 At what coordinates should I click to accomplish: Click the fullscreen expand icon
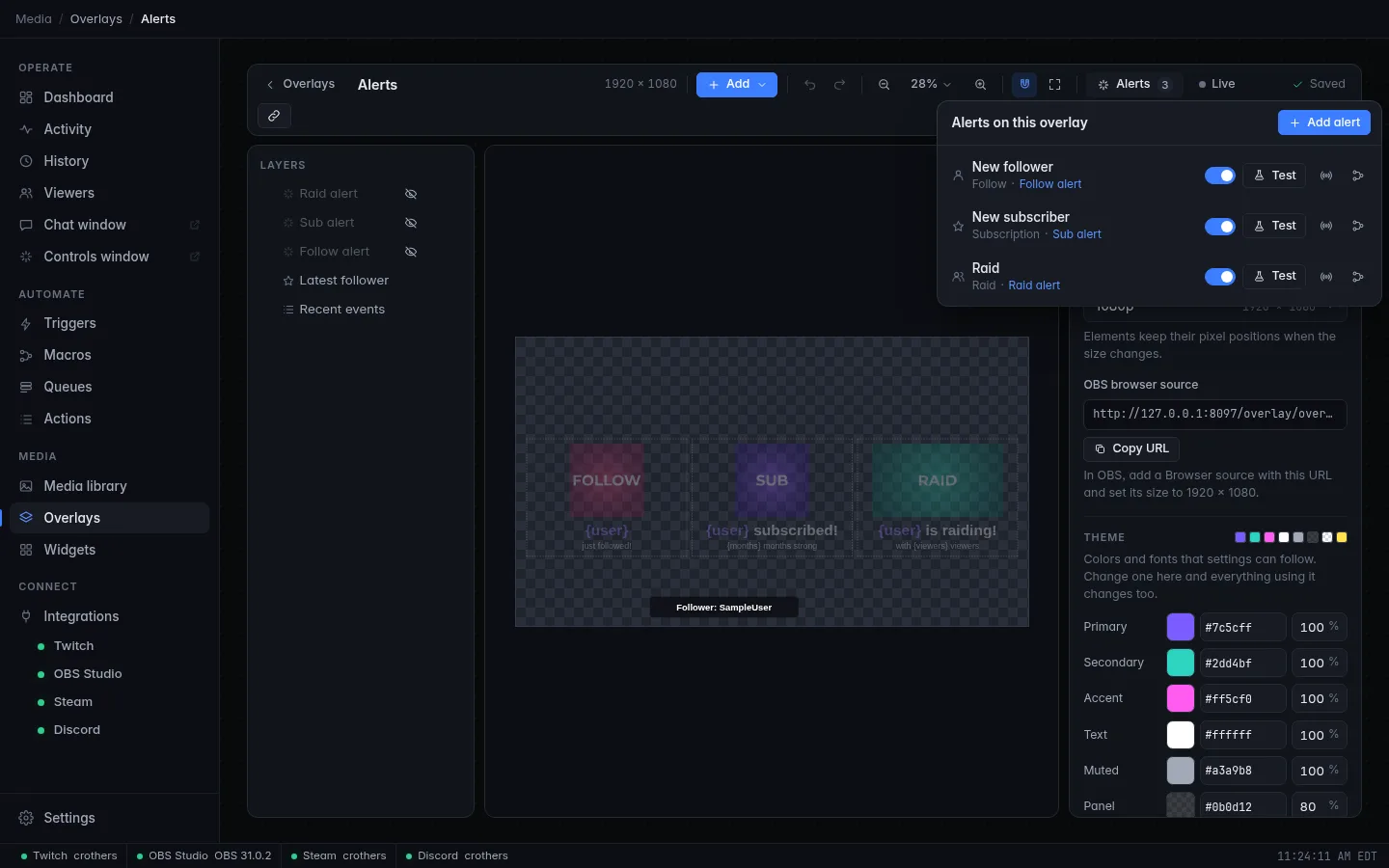point(1054,85)
